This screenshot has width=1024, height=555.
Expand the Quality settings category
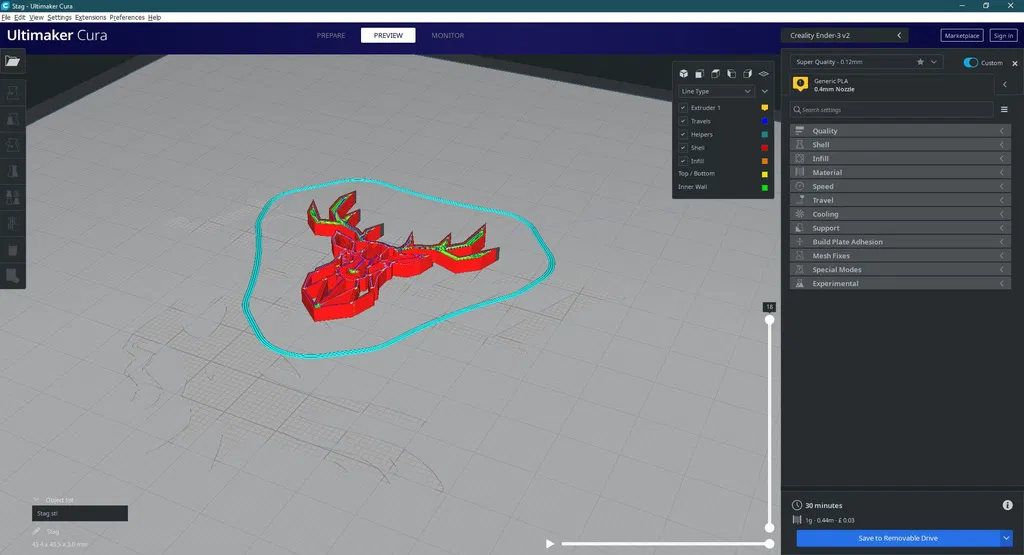901,131
